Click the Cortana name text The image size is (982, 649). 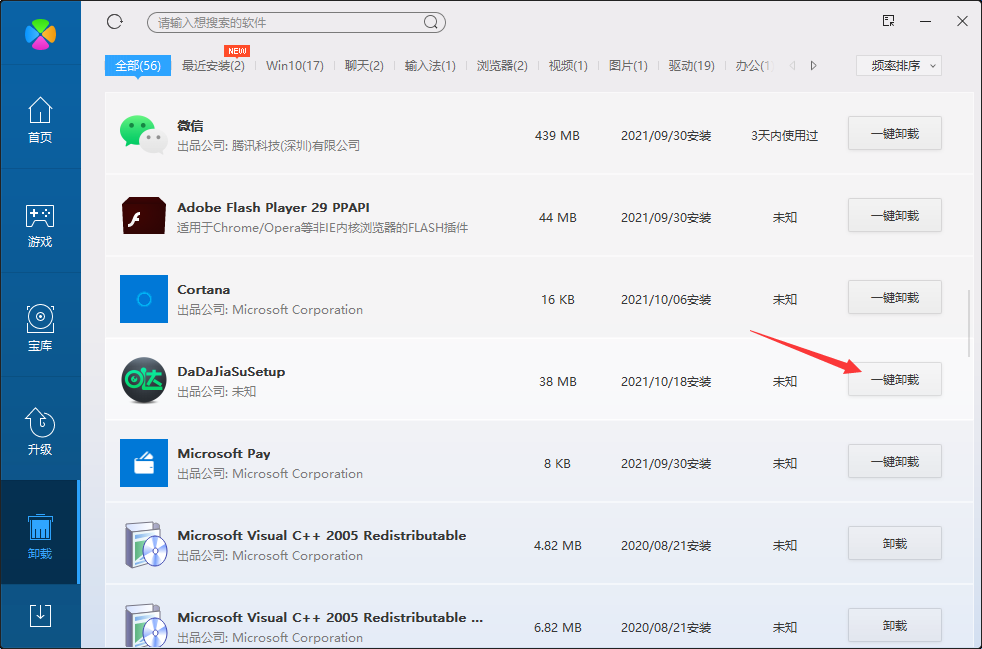tap(204, 289)
